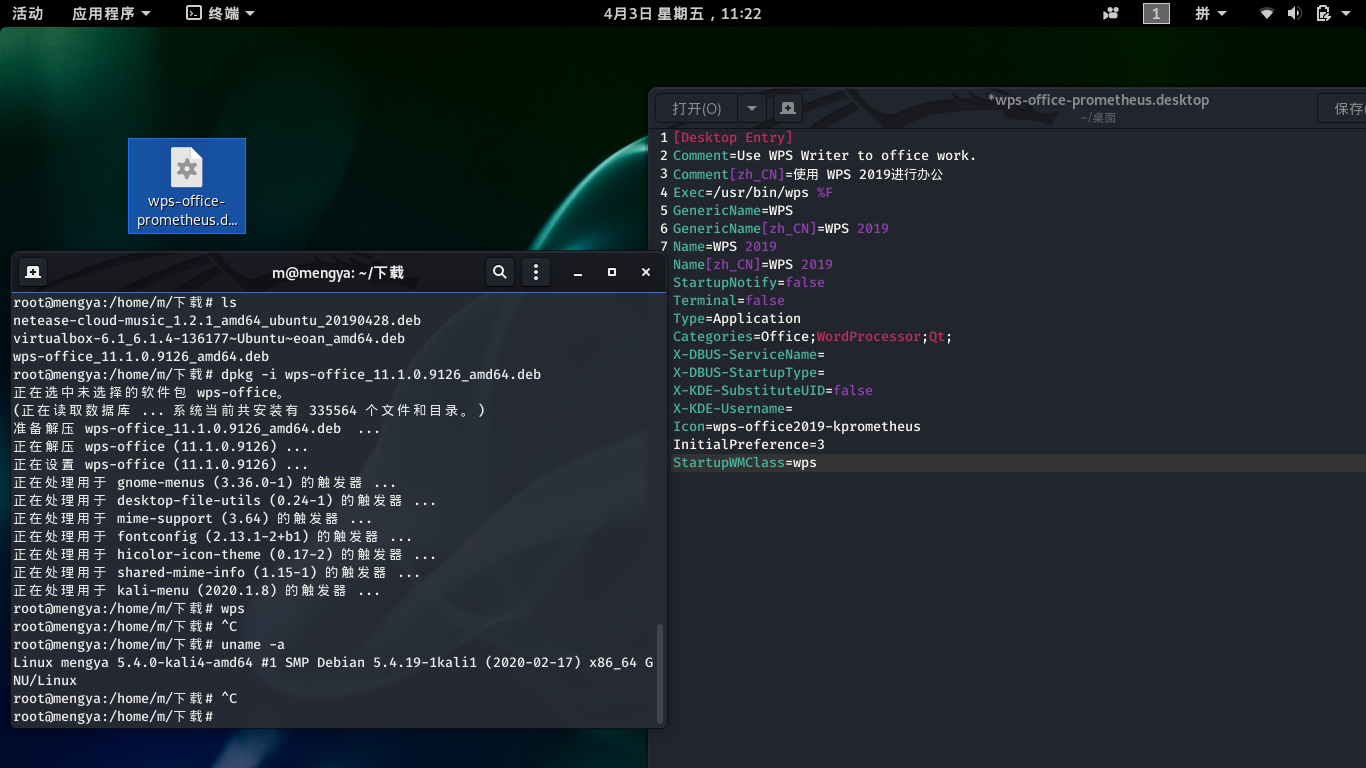Open the 应用程序 applications menu
Screen dimensions: 1366x768
(111, 13)
